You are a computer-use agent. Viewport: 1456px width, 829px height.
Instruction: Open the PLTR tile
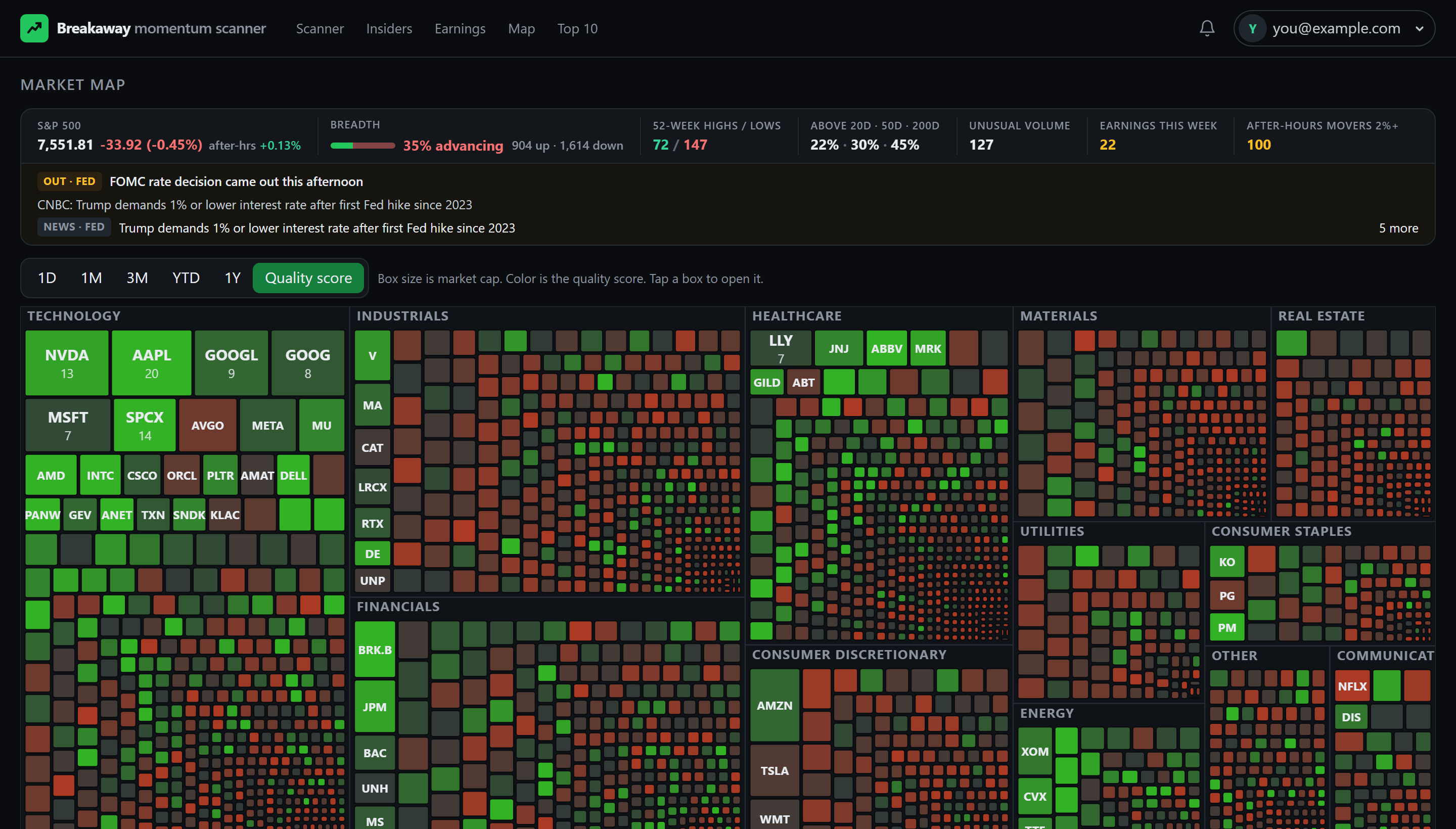click(x=220, y=475)
